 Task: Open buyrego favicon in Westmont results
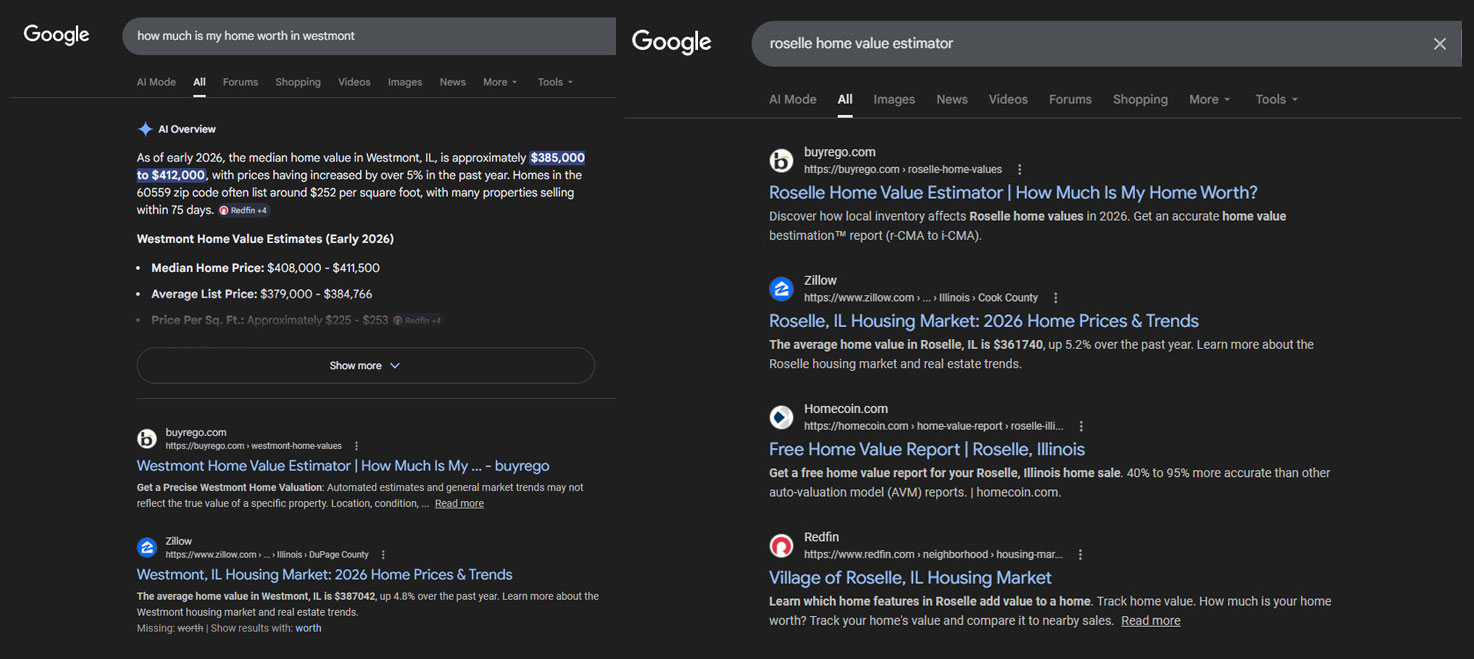click(x=147, y=438)
